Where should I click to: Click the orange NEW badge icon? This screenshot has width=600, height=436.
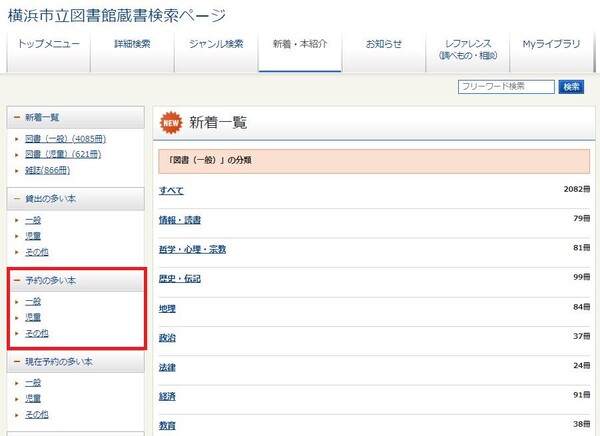[x=172, y=123]
